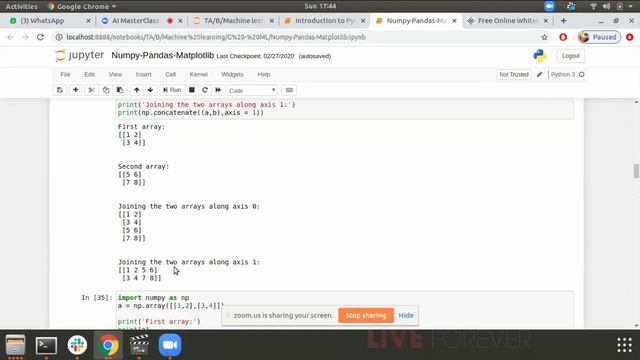Save the notebook with the floppy disk icon
The height and width of the screenshot is (360, 640).
point(60,90)
